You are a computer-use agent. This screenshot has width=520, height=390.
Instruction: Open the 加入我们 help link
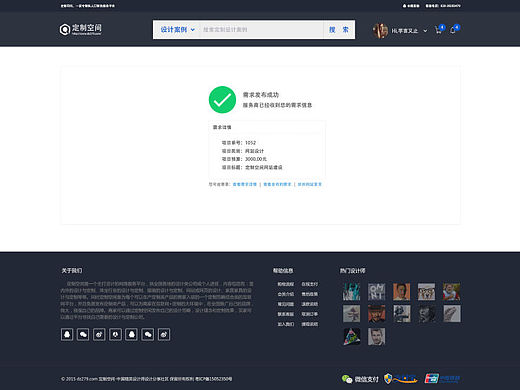tap(286, 324)
